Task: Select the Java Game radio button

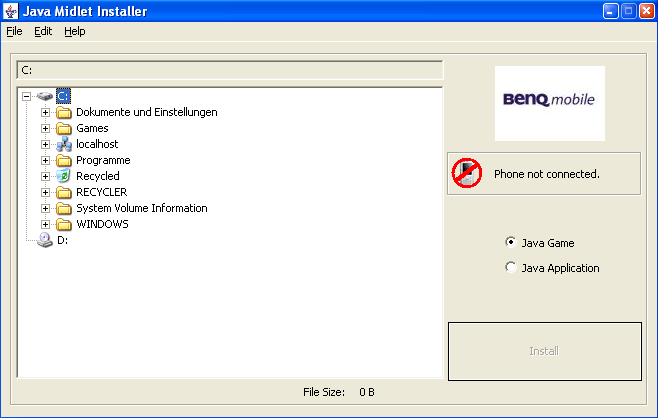Action: (x=512, y=242)
